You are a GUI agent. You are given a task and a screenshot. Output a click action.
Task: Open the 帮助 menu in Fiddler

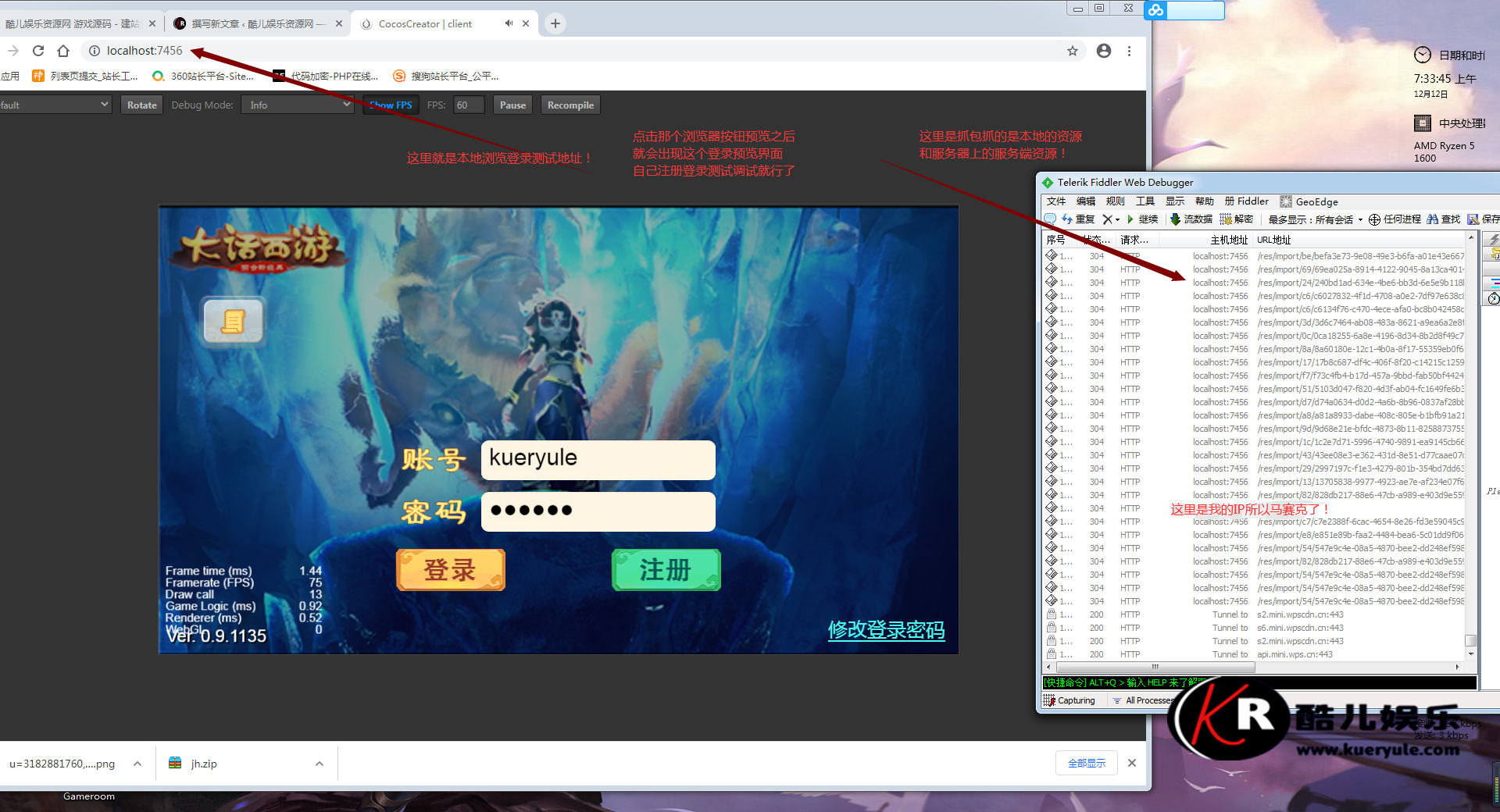(x=1205, y=201)
